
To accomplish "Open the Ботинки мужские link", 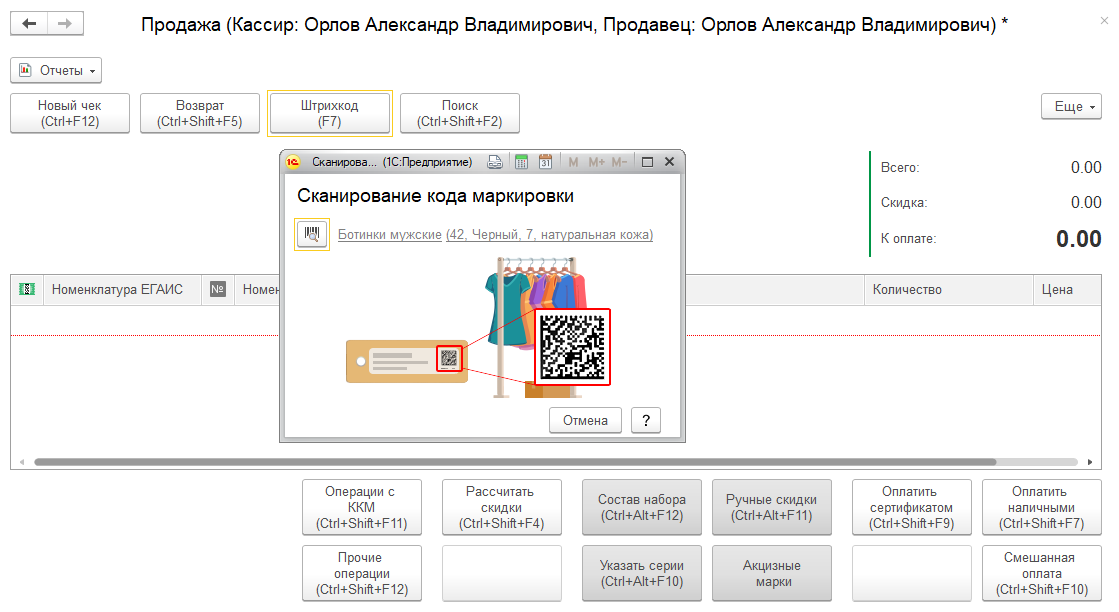I will click(x=390, y=235).
